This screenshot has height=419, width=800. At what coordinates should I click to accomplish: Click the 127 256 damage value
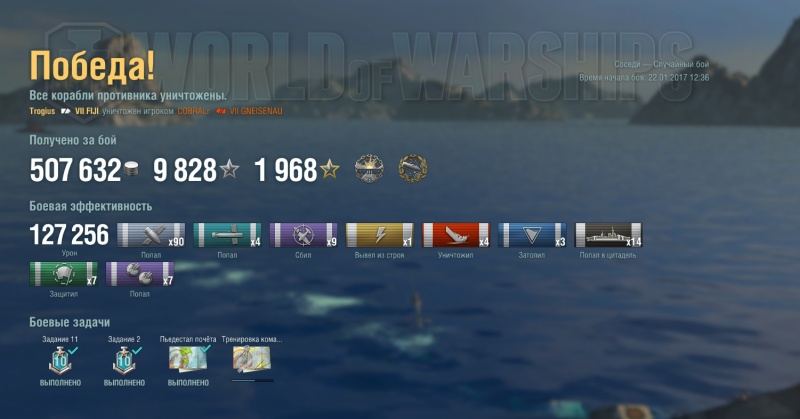(x=69, y=234)
